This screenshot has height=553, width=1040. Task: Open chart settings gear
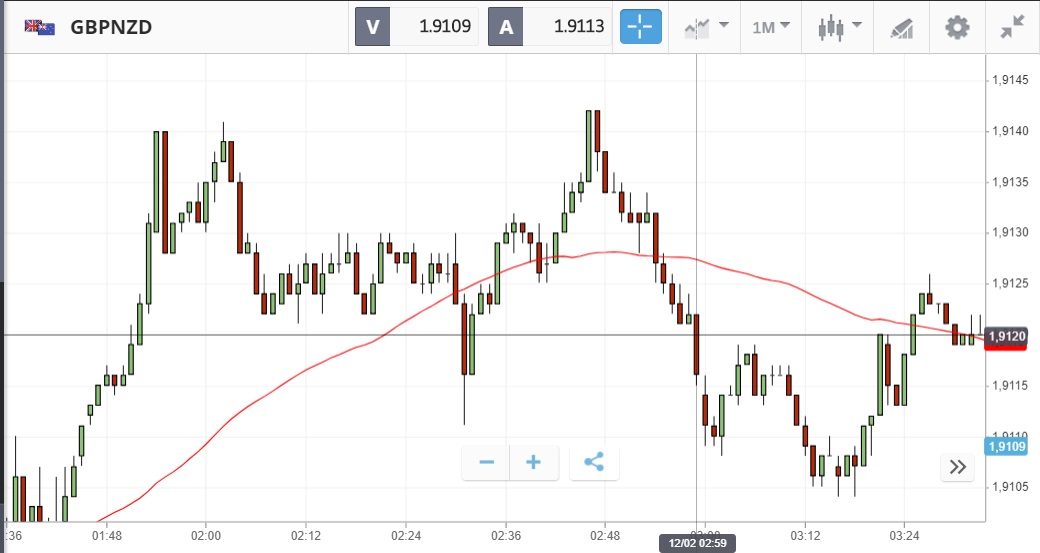pyautogui.click(x=957, y=27)
